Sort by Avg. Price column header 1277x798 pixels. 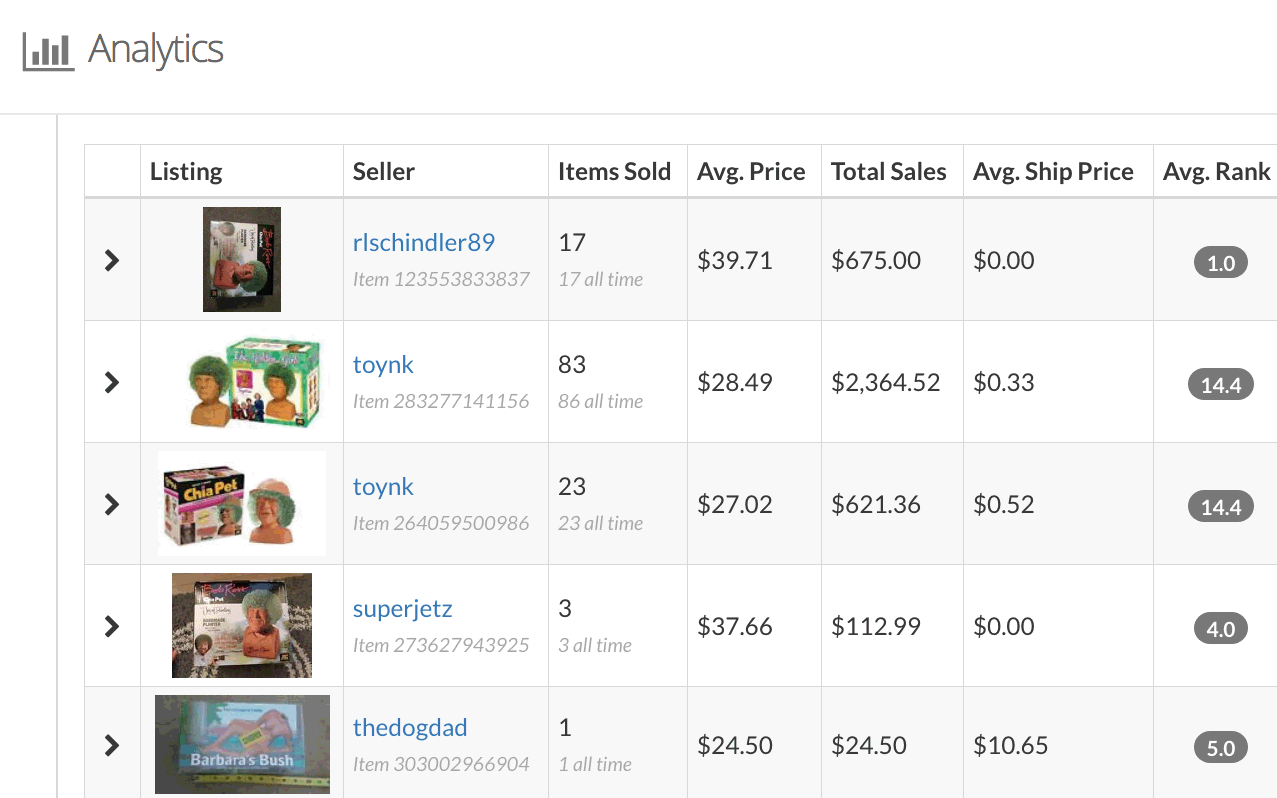(x=751, y=171)
